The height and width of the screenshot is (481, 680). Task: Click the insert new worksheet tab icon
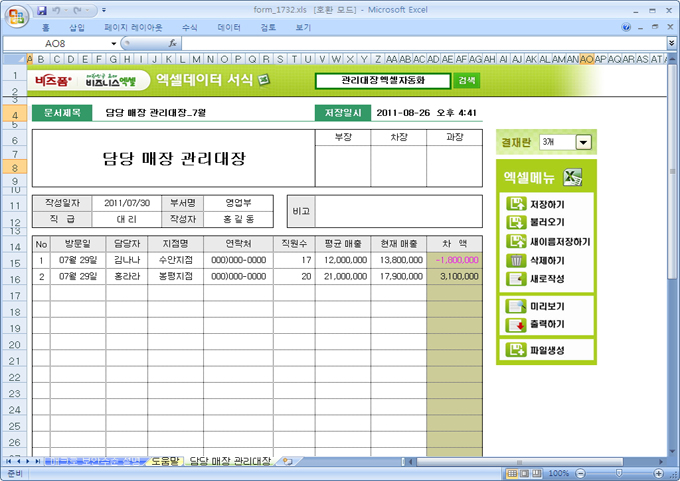click(x=288, y=461)
